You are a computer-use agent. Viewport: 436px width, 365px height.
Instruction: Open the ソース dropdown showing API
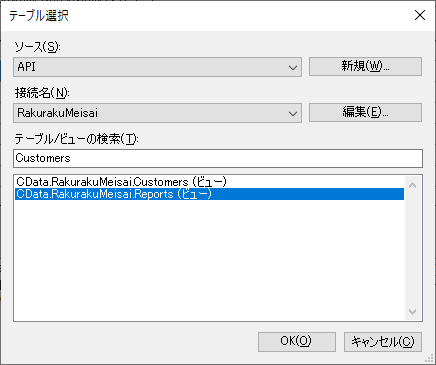[157, 67]
